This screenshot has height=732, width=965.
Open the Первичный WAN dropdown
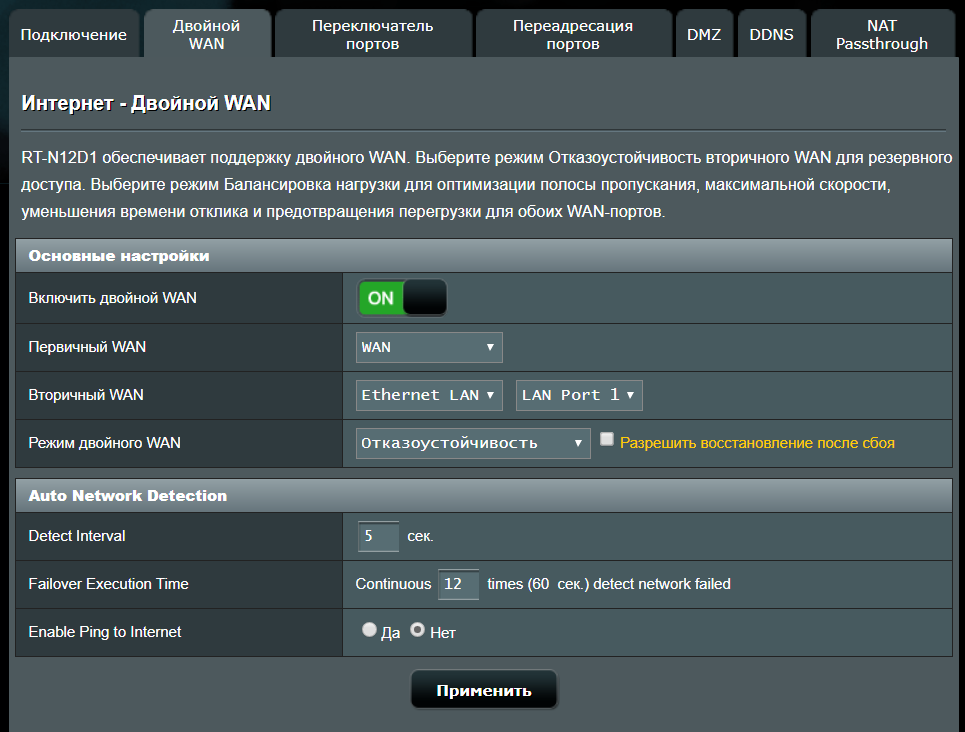(x=429, y=347)
